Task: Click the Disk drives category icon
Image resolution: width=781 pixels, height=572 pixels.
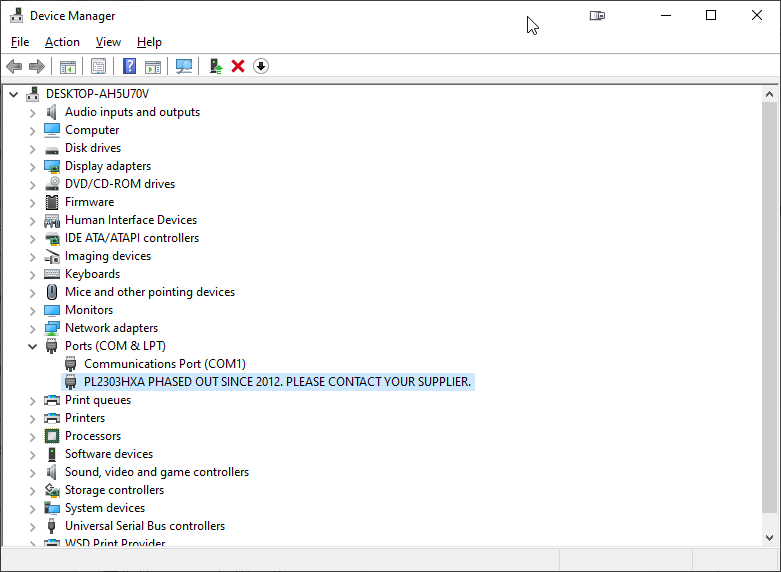Action: click(52, 149)
